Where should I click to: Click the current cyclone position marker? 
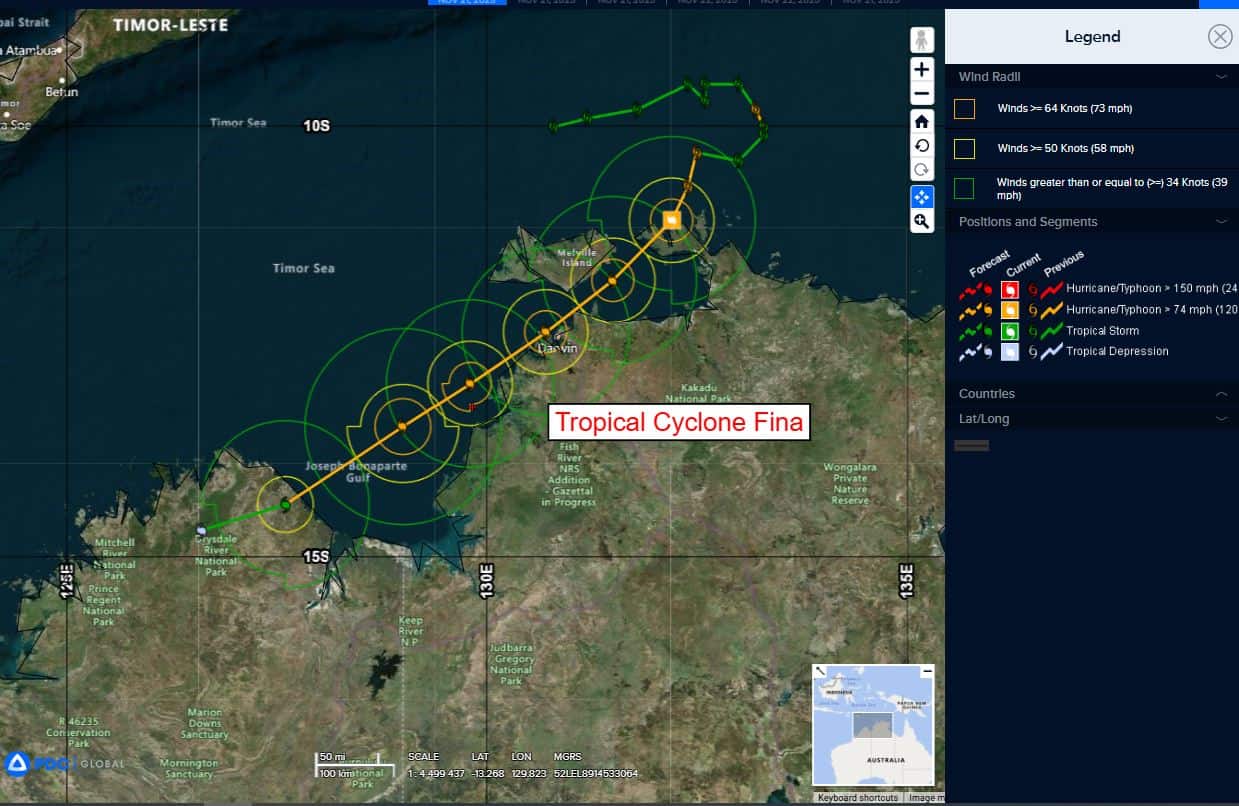(x=671, y=220)
